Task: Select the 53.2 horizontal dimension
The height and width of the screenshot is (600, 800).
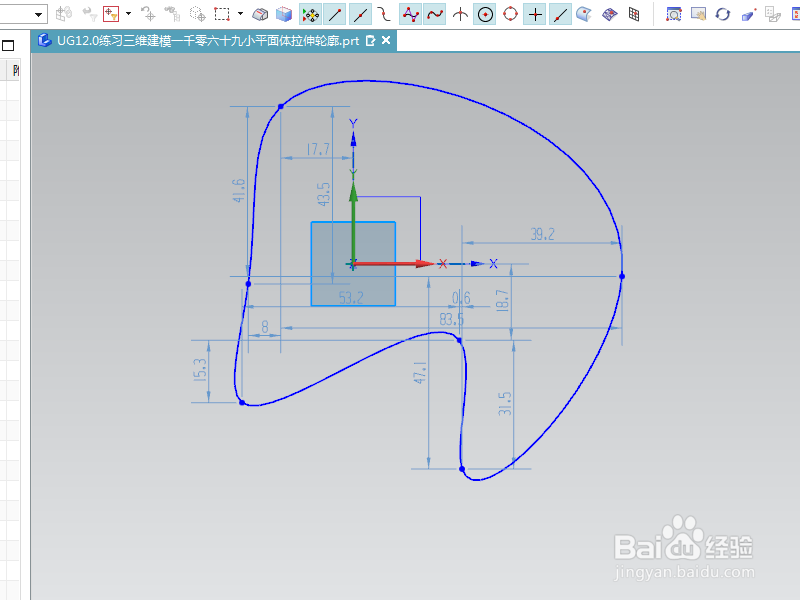Action: (351, 297)
